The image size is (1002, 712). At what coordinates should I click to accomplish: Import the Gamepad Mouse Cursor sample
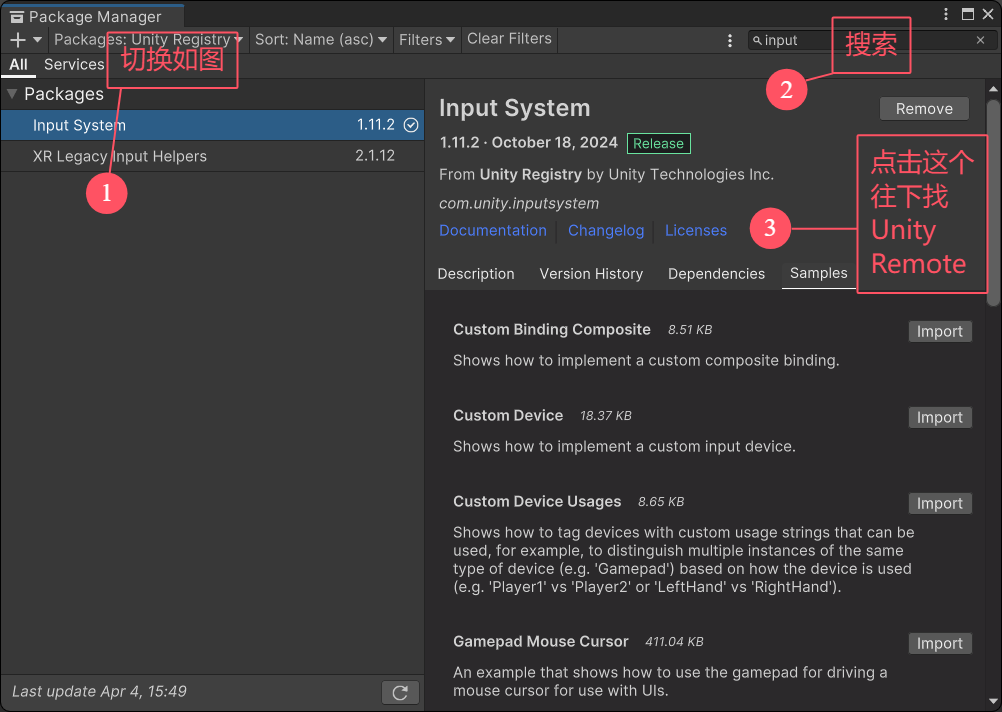(x=940, y=644)
